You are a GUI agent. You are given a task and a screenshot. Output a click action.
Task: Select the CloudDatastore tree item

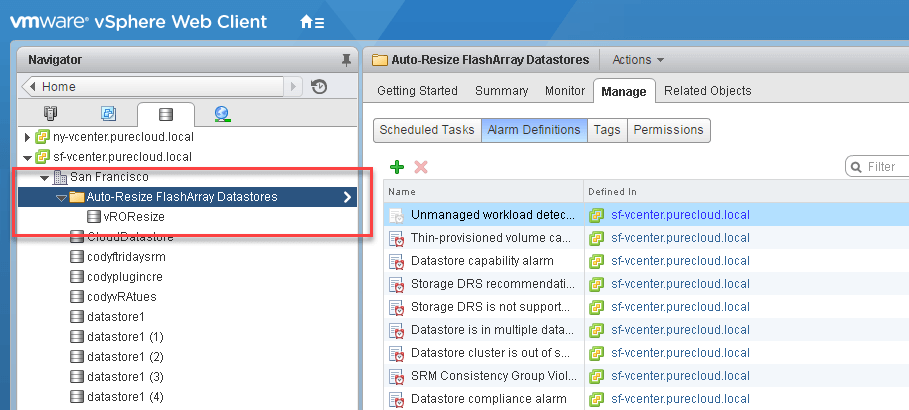[x=130, y=237]
